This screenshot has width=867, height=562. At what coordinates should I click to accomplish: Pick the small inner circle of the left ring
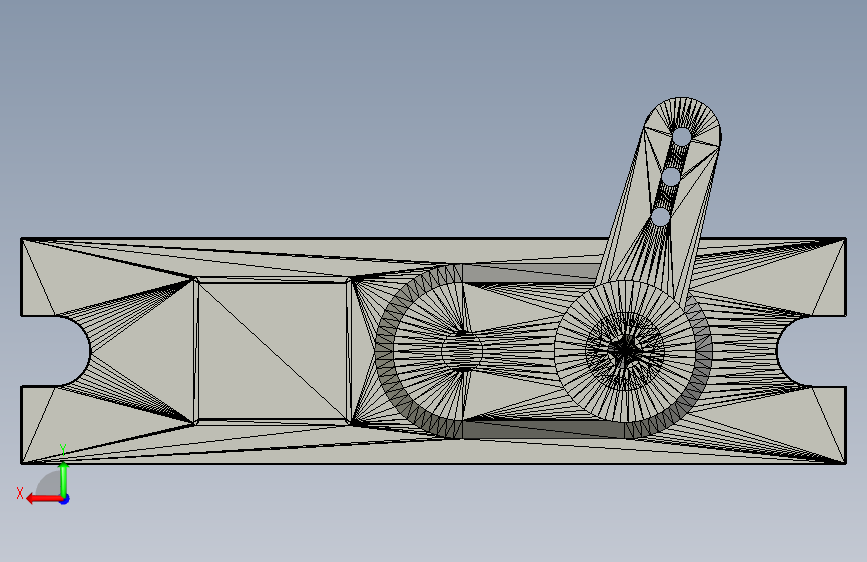[462, 351]
